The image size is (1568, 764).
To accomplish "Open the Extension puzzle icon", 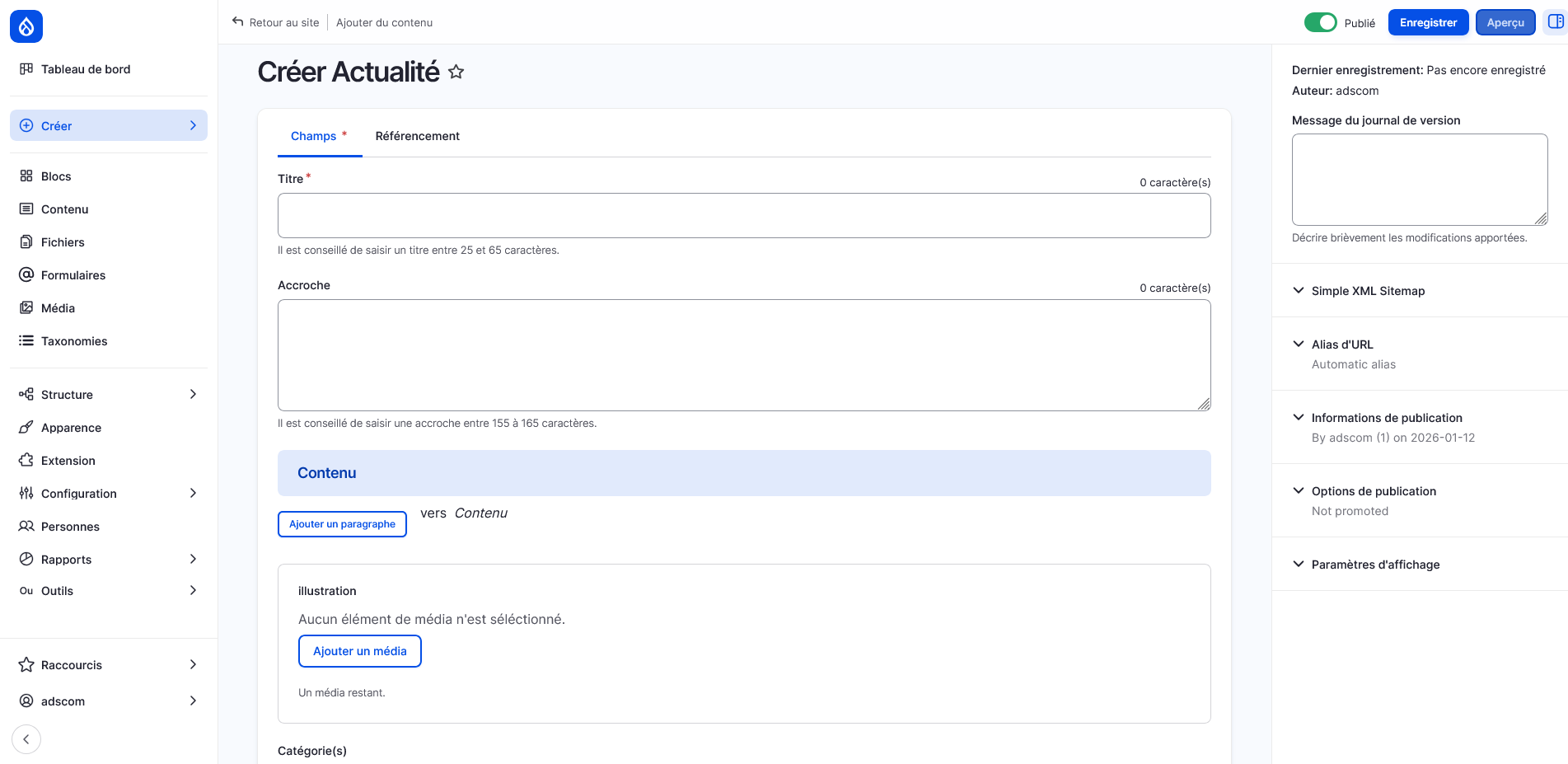I will tap(26, 460).
